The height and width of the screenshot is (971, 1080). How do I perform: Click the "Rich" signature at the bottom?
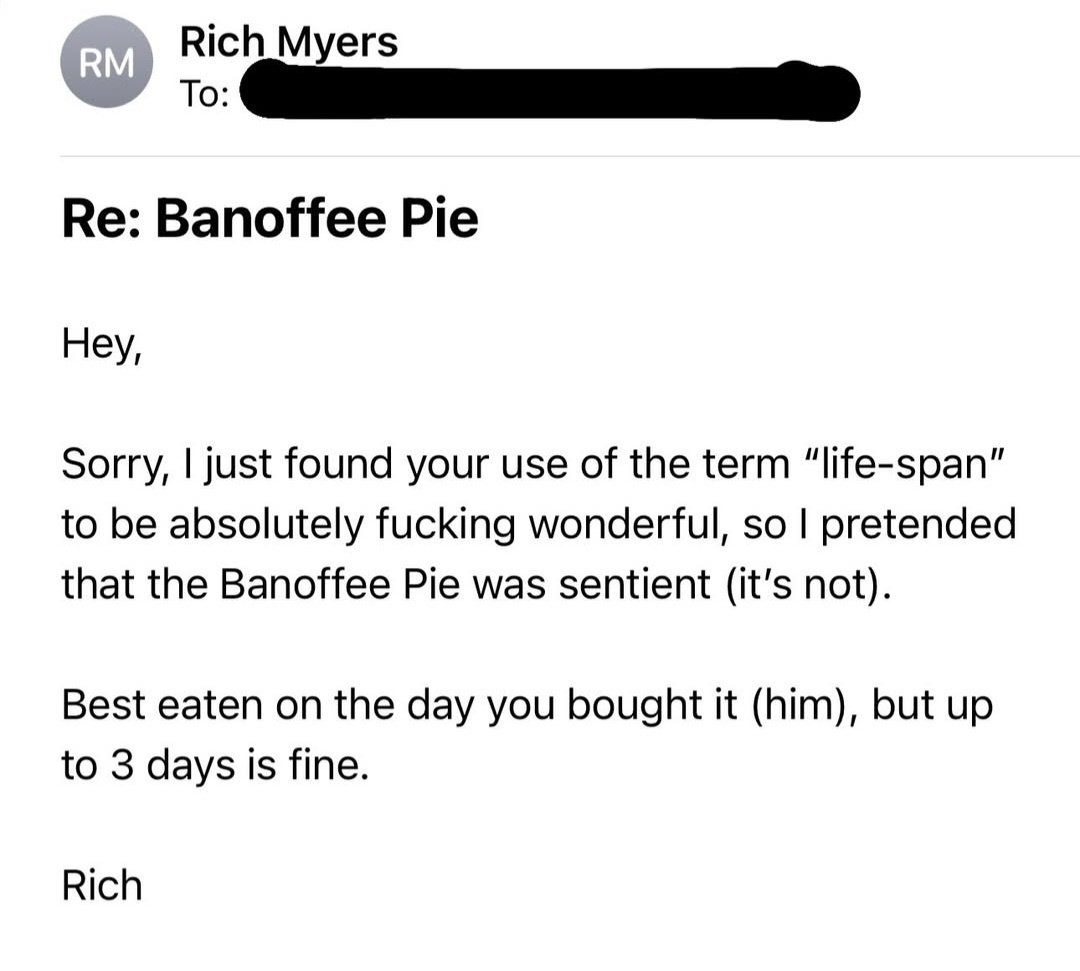(x=101, y=886)
